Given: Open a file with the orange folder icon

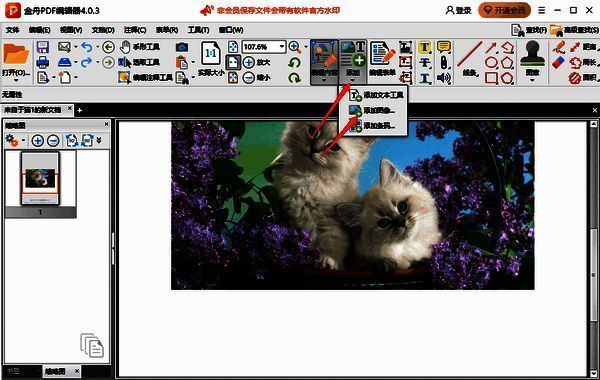Looking at the screenshot, I should (x=16, y=54).
